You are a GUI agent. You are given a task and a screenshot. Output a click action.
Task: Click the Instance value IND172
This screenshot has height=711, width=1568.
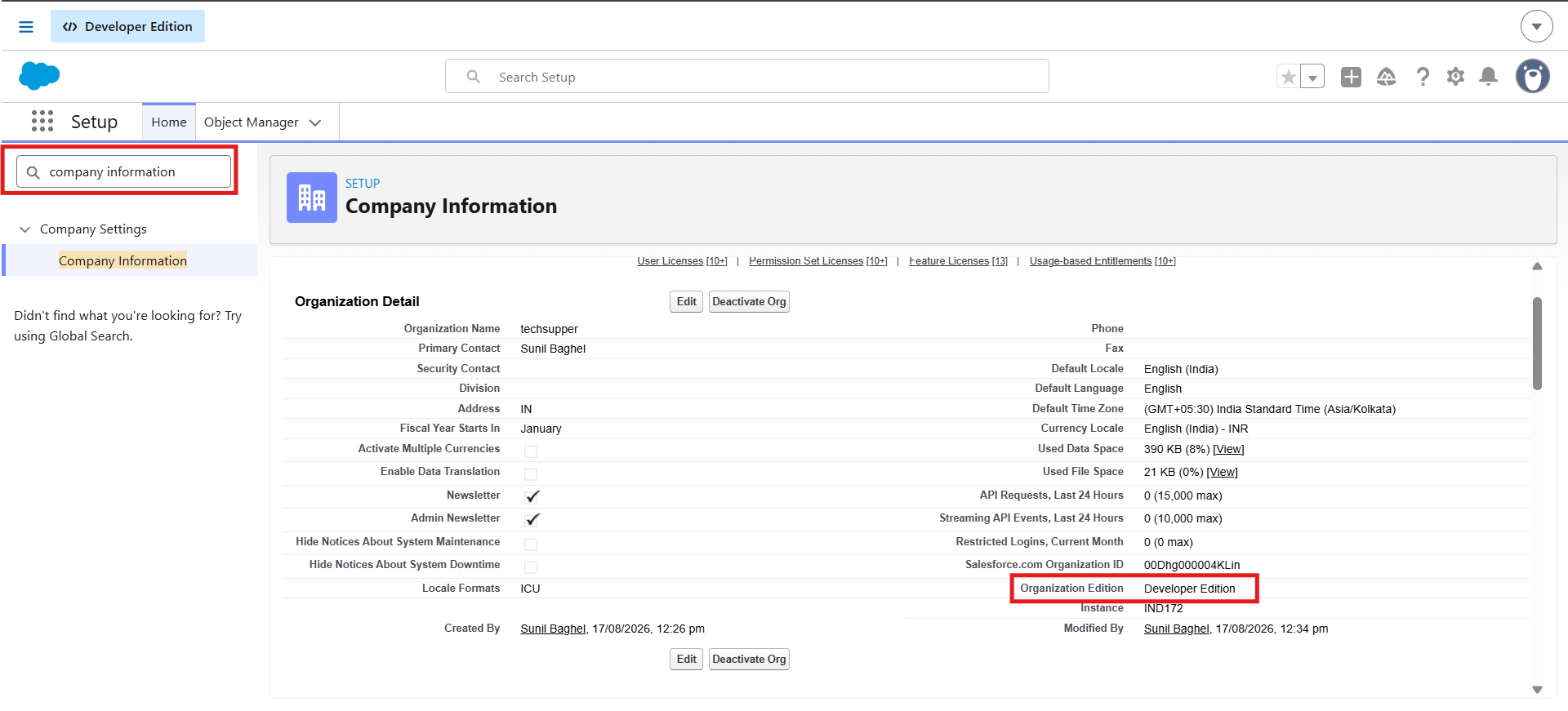(x=1163, y=609)
